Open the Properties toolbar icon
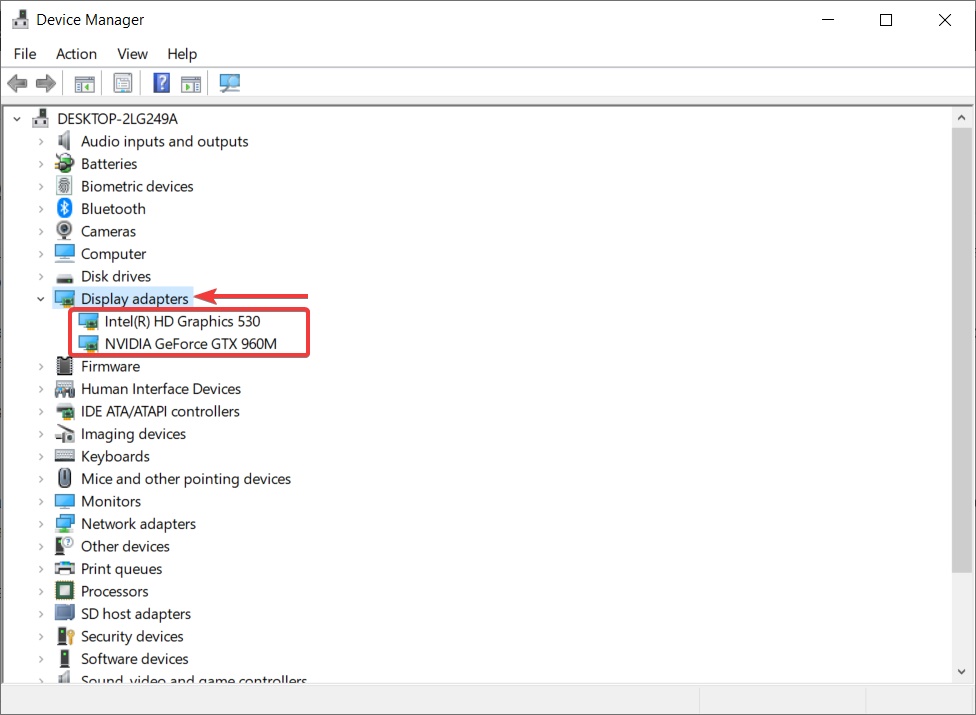976x715 pixels. (123, 83)
